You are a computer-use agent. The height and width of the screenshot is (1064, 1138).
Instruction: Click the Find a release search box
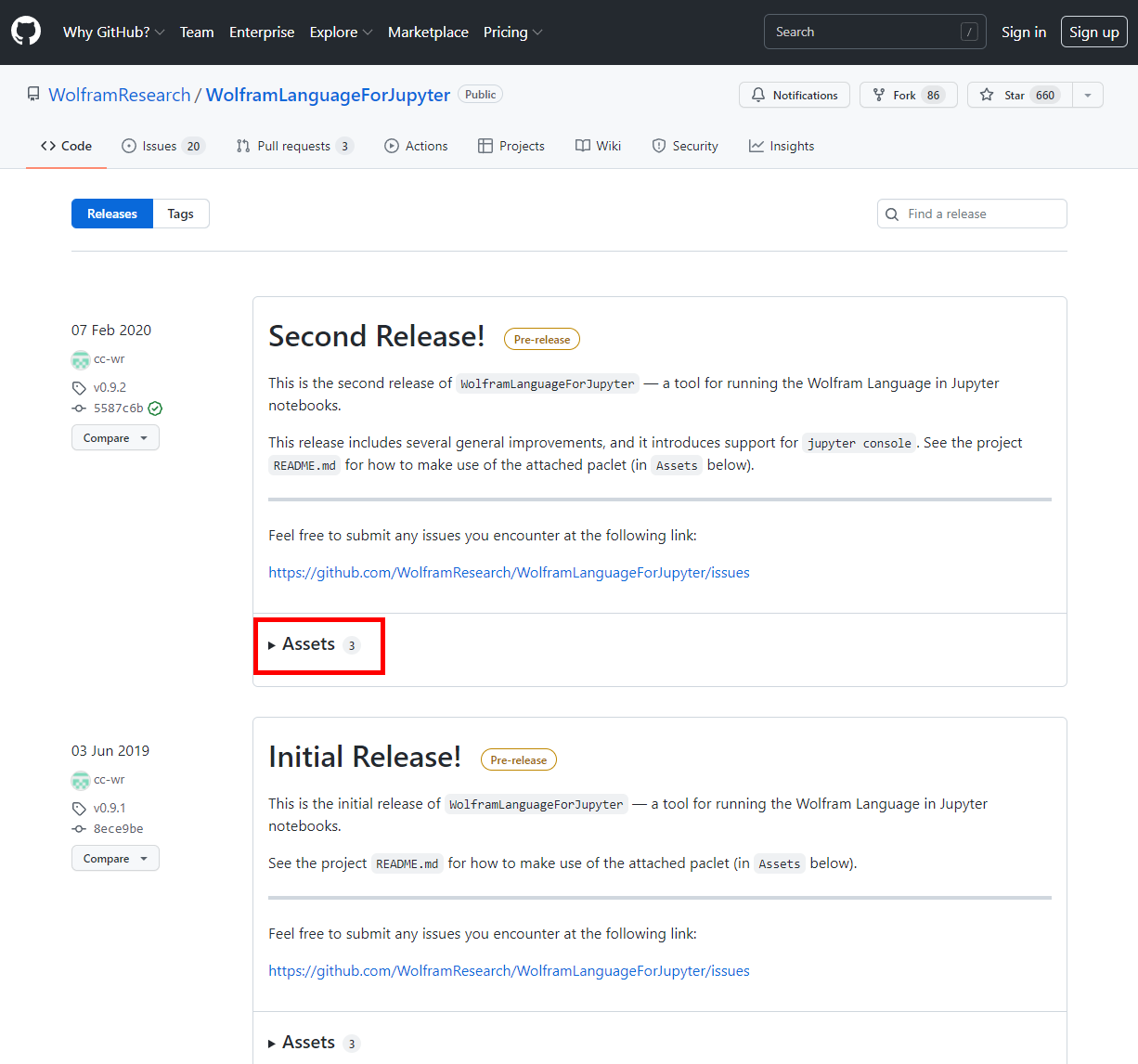pos(972,214)
